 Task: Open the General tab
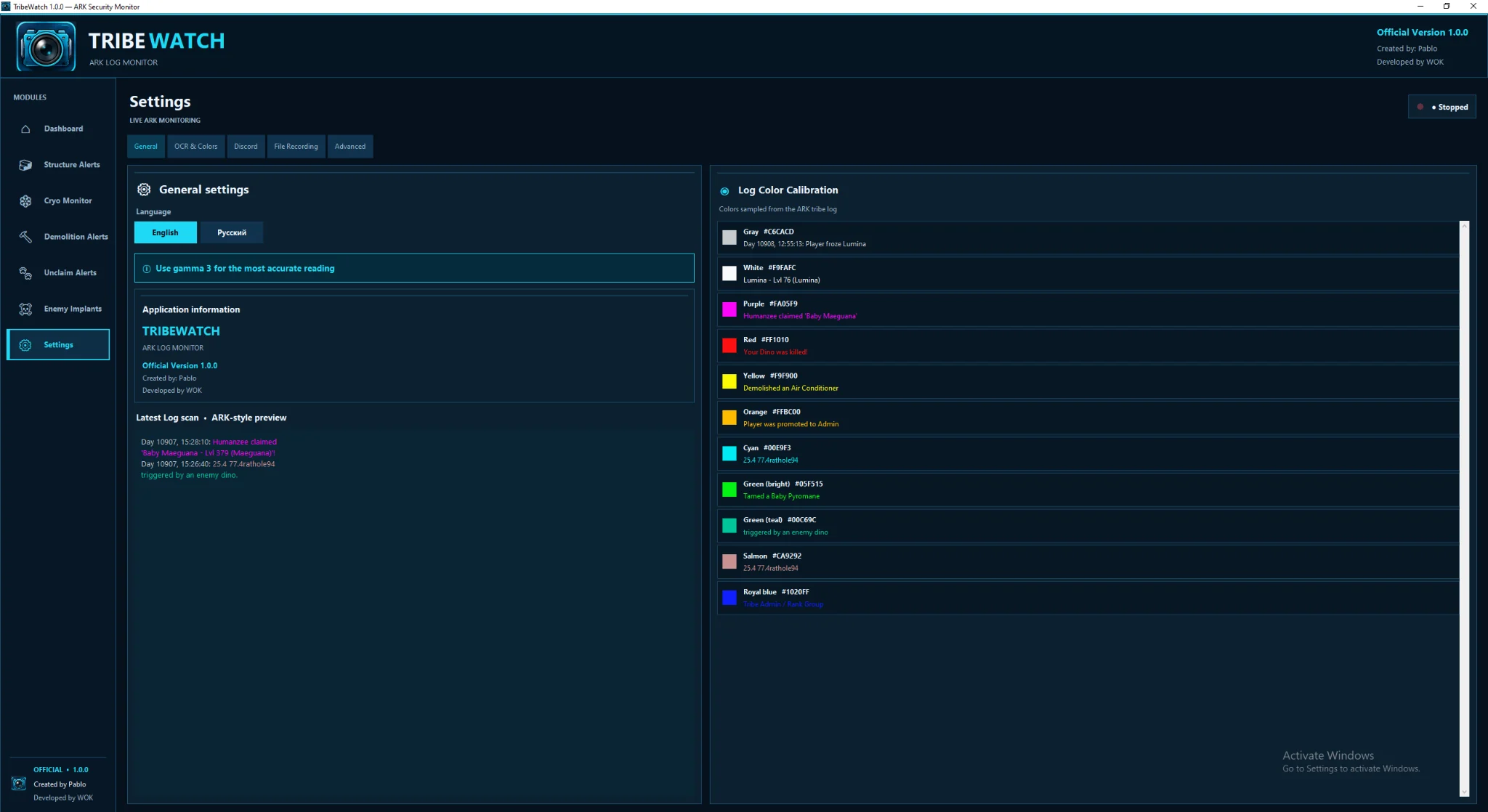point(146,147)
